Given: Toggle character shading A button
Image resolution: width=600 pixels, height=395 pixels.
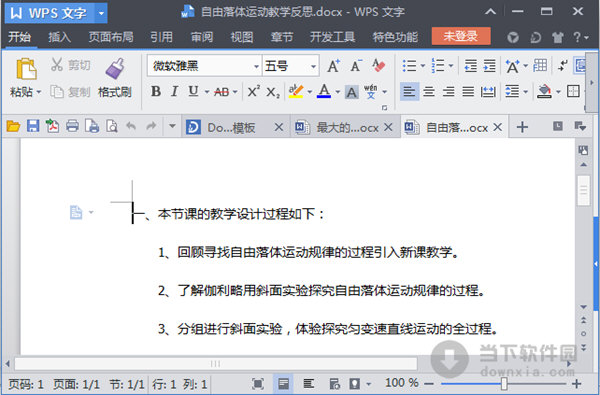Looking at the screenshot, I should 352,92.
